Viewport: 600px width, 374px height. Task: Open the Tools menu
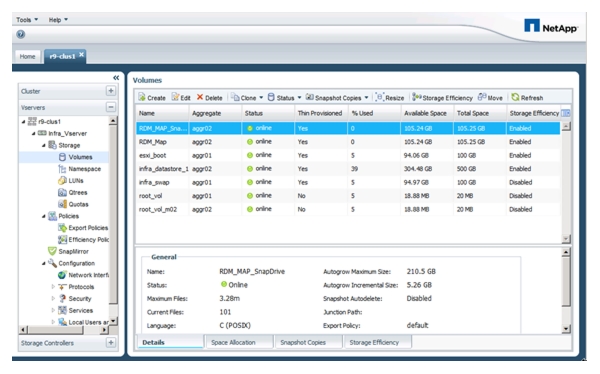[27, 20]
